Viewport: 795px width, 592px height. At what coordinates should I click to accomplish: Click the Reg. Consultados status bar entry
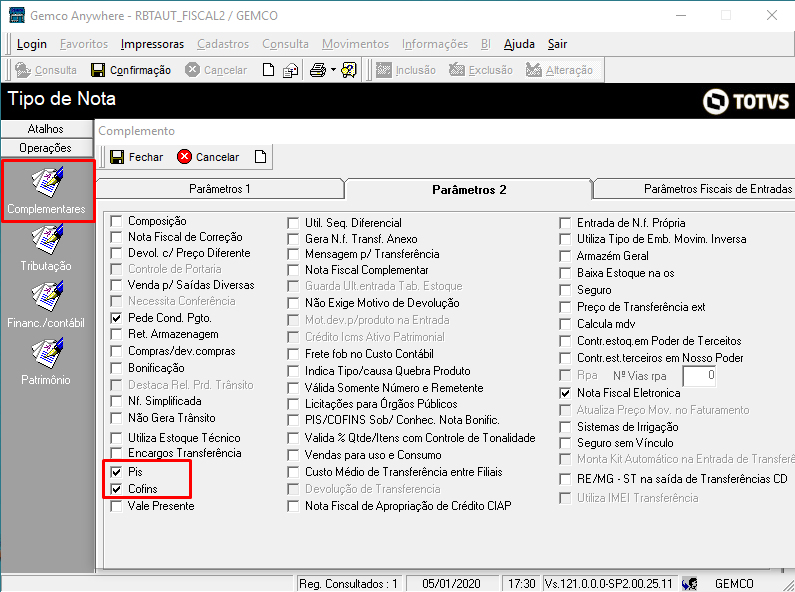coord(348,584)
